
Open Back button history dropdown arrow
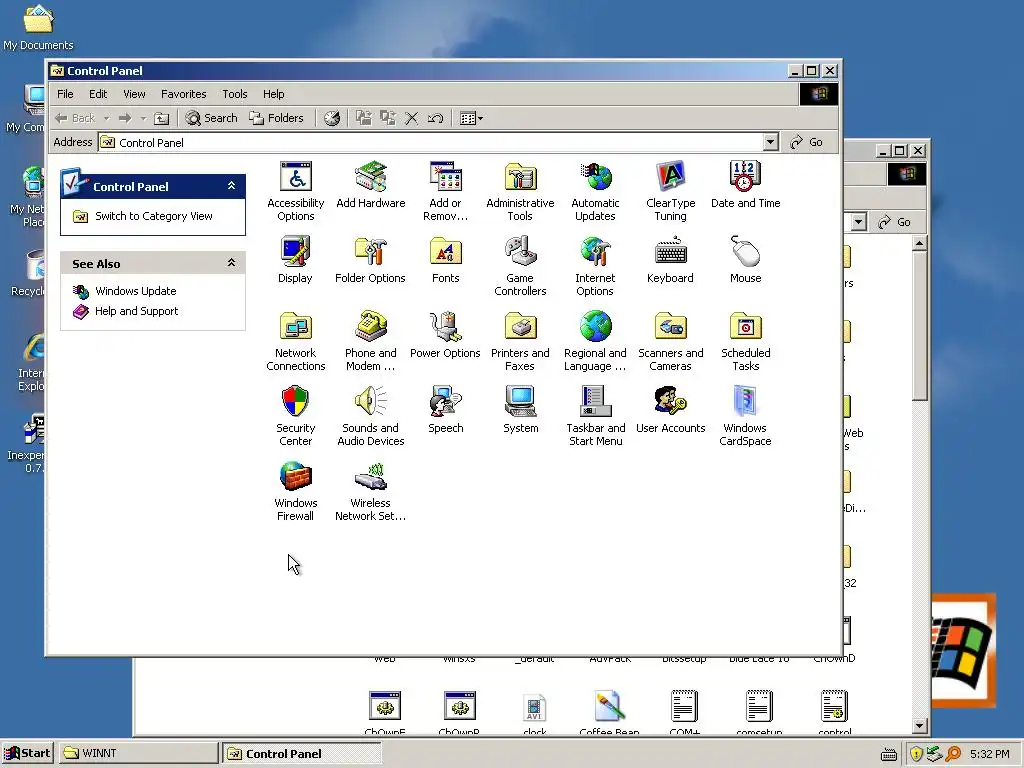click(x=106, y=118)
